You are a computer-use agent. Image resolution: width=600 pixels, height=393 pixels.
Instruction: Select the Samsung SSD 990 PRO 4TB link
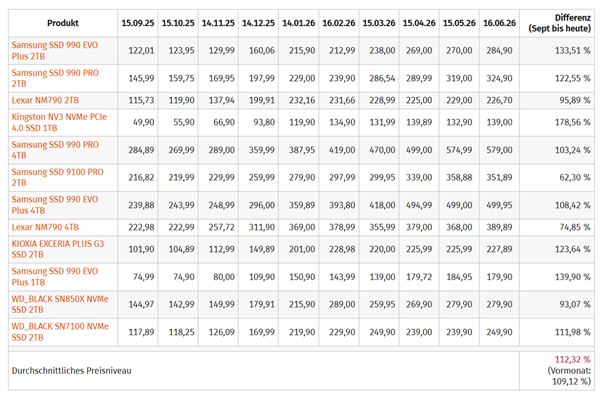click(x=55, y=150)
